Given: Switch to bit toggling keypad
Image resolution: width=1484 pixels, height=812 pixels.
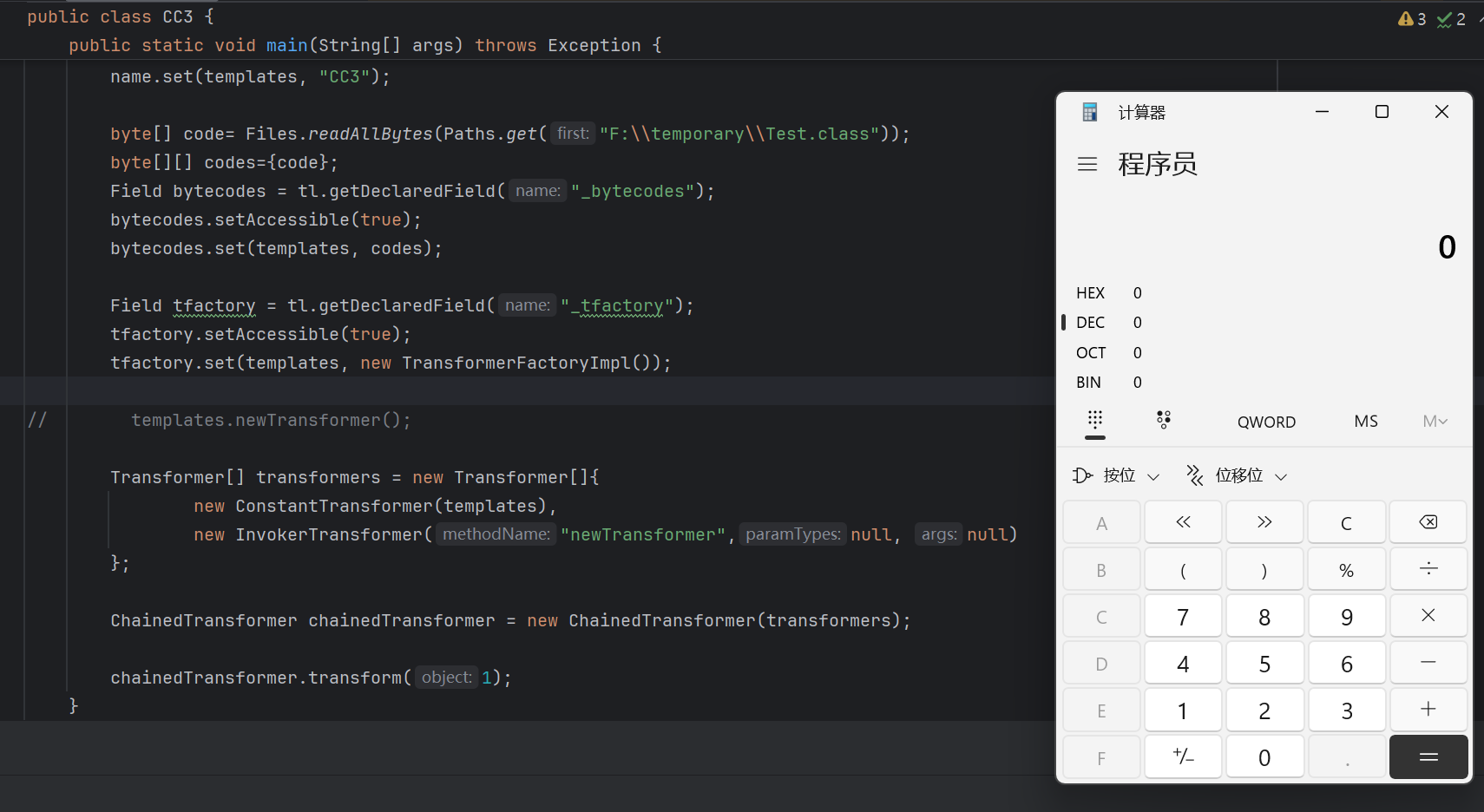Looking at the screenshot, I should click(x=1164, y=421).
